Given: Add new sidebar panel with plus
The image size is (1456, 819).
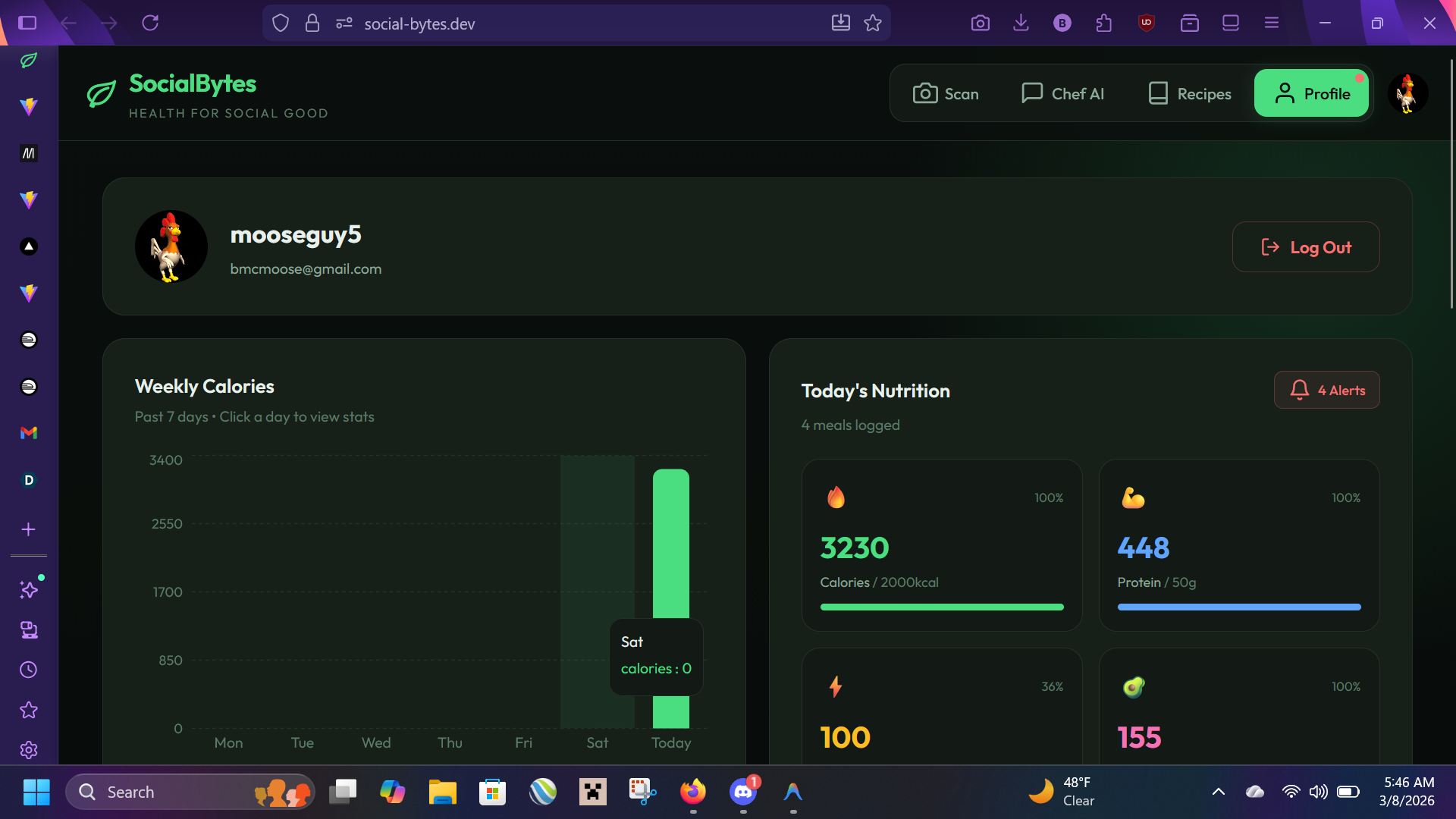Looking at the screenshot, I should click(x=29, y=529).
